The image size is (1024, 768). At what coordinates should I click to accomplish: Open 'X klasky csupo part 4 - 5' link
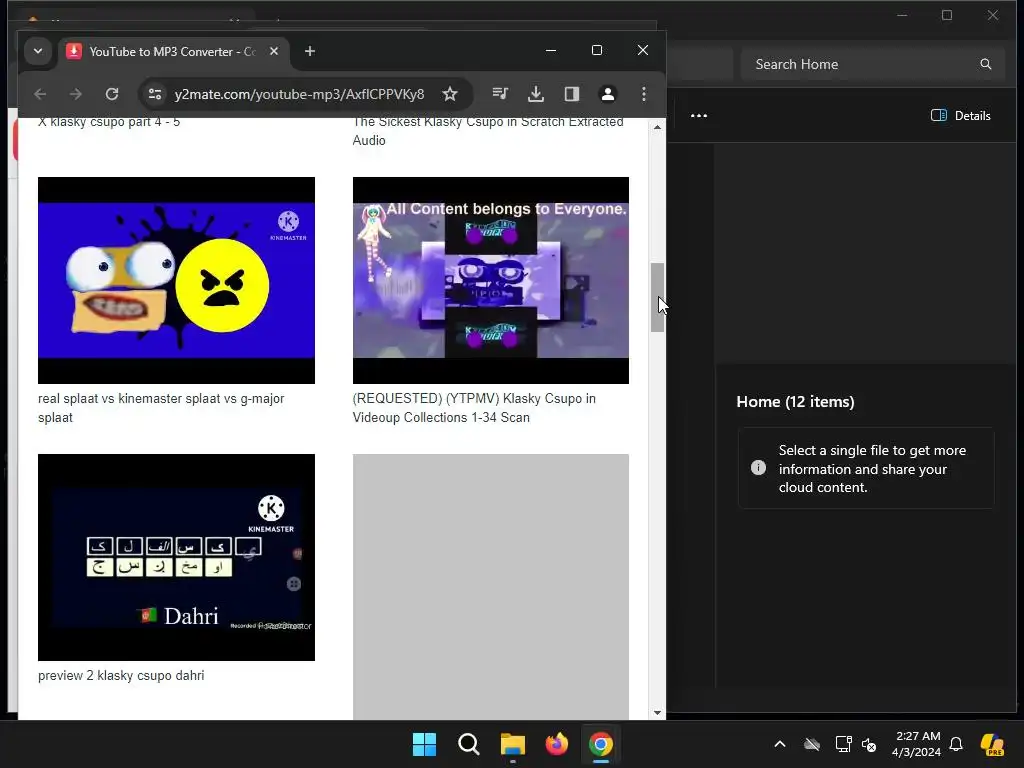pos(108,122)
